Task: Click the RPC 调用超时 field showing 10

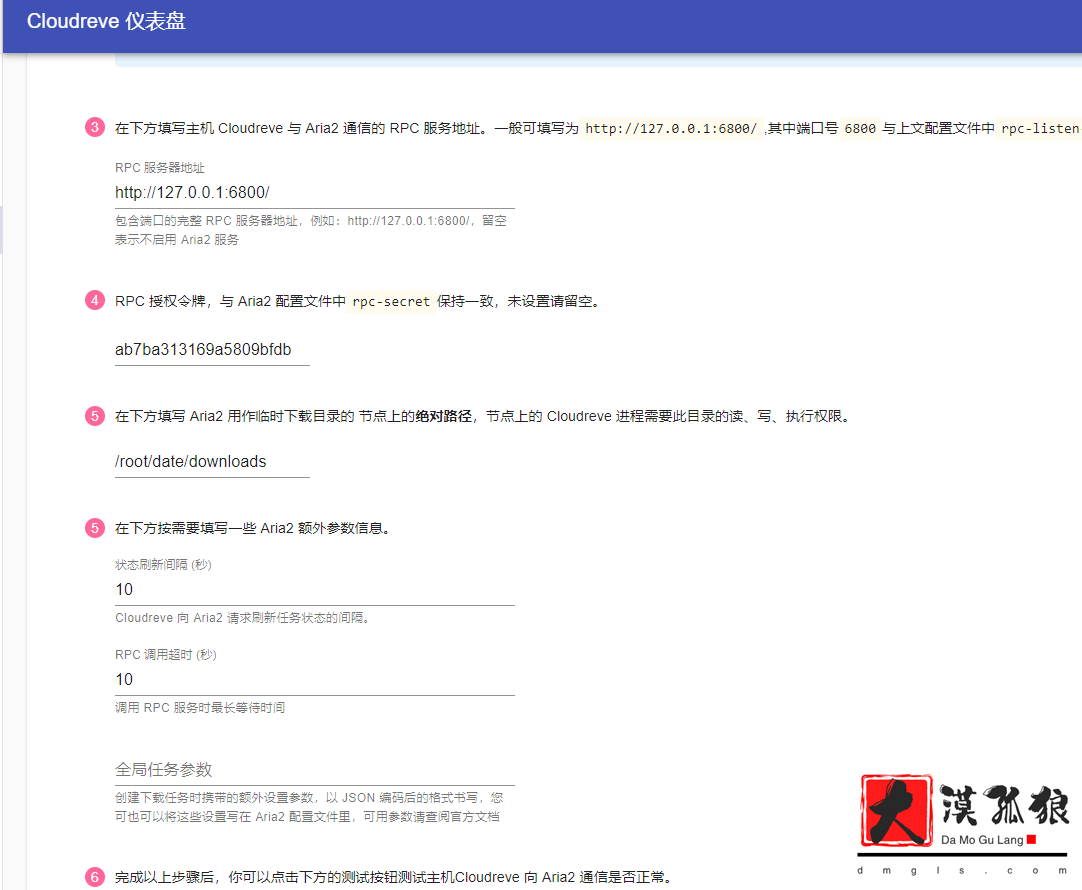Action: click(x=300, y=679)
